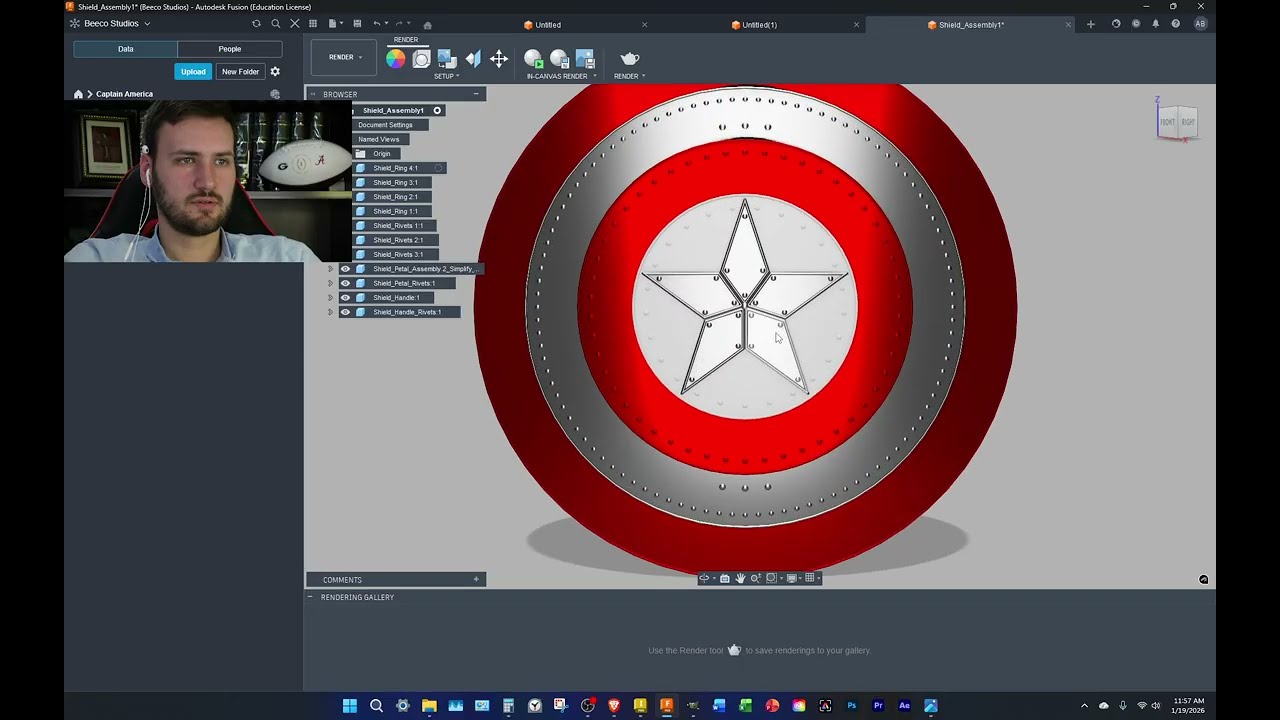This screenshot has height=720, width=1280.
Task: Open the RENDER toolbar tab
Action: (x=406, y=40)
